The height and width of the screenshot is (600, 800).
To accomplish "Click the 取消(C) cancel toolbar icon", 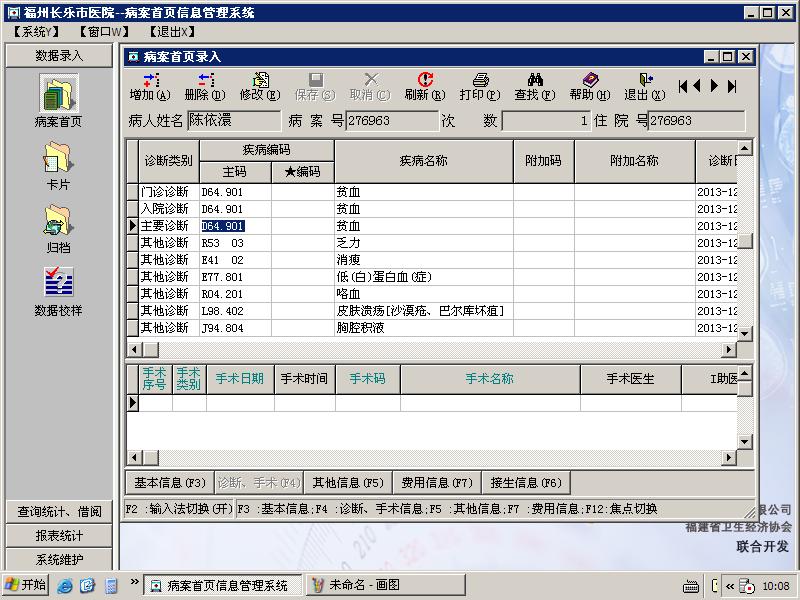I will (x=370, y=87).
